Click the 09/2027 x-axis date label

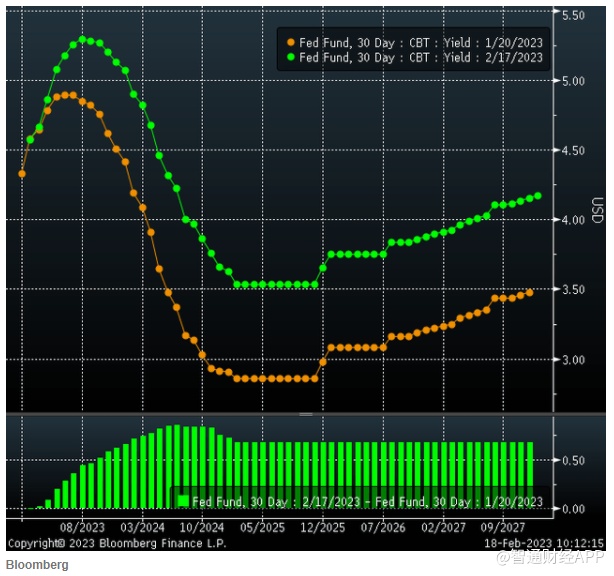click(503, 528)
